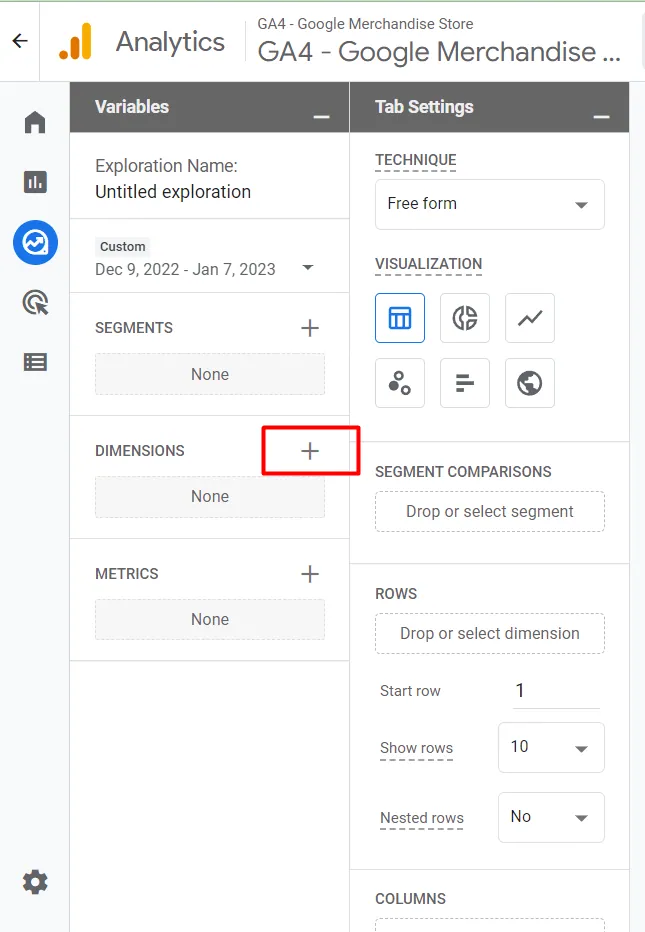Click the GA4 - Google Merchandise property name
Image resolution: width=645 pixels, height=932 pixels.
point(439,52)
